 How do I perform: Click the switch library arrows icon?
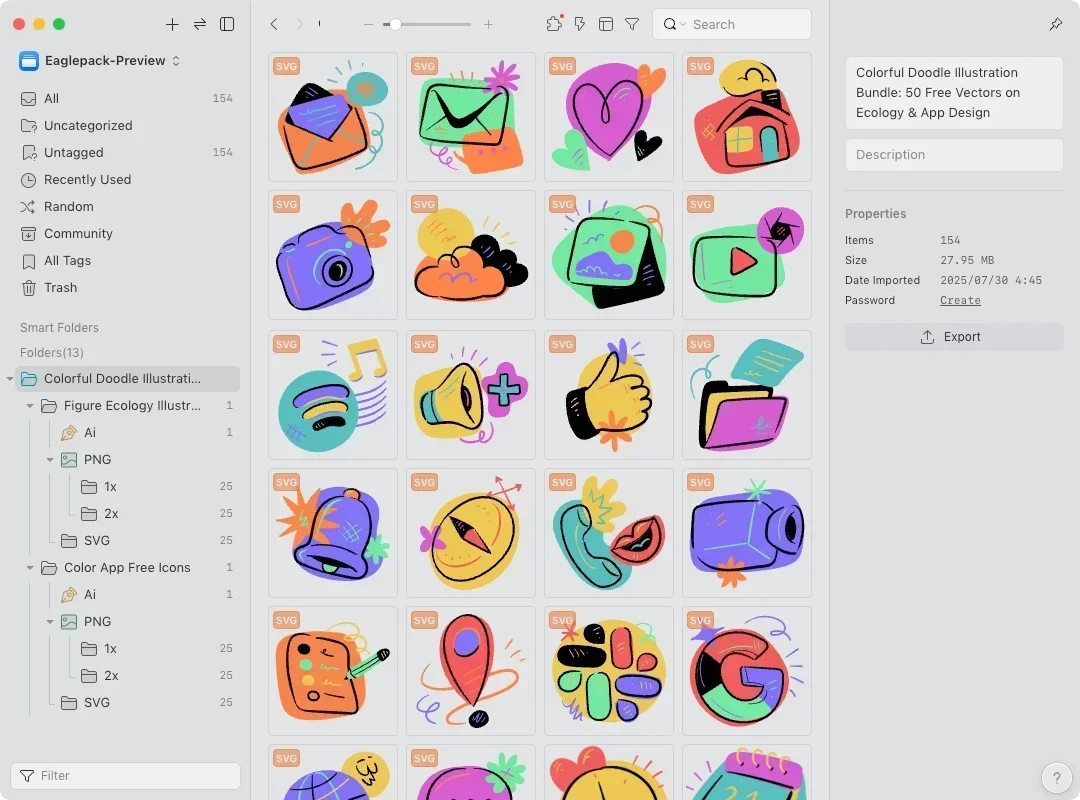coord(200,25)
